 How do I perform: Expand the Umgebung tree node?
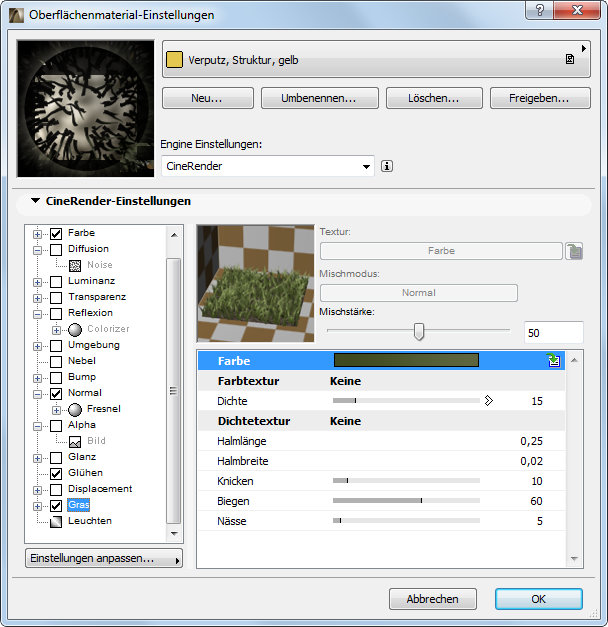37,346
